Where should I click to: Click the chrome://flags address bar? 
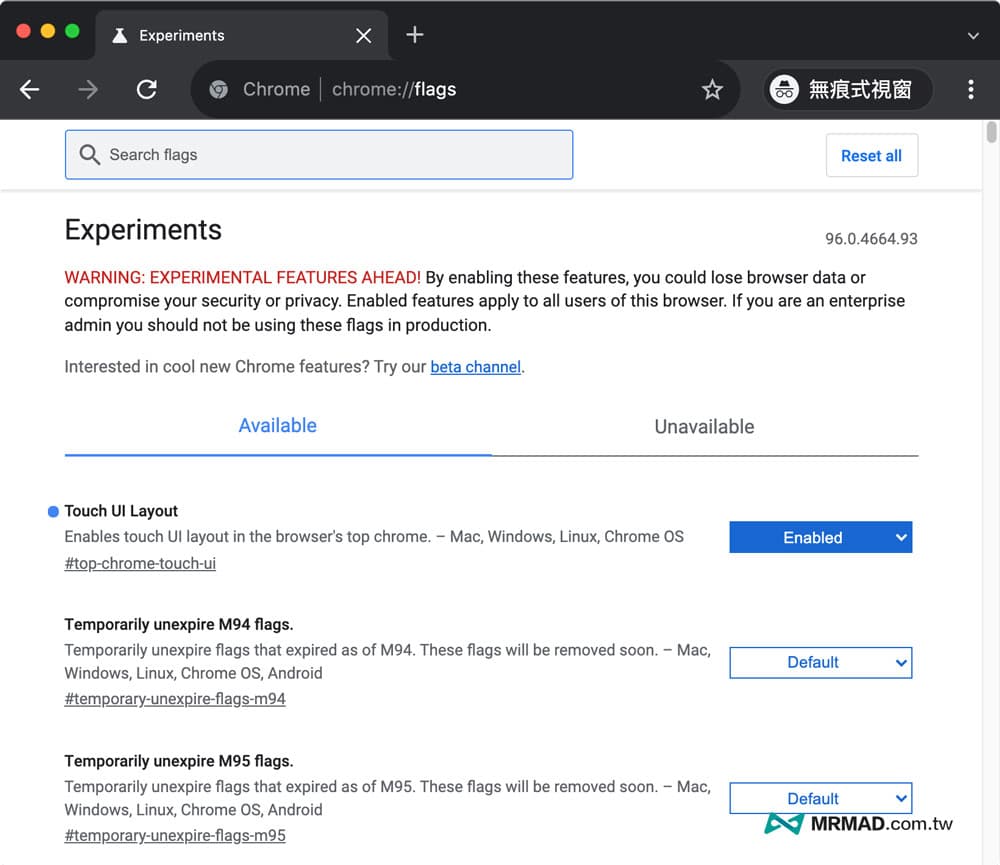coord(466,89)
